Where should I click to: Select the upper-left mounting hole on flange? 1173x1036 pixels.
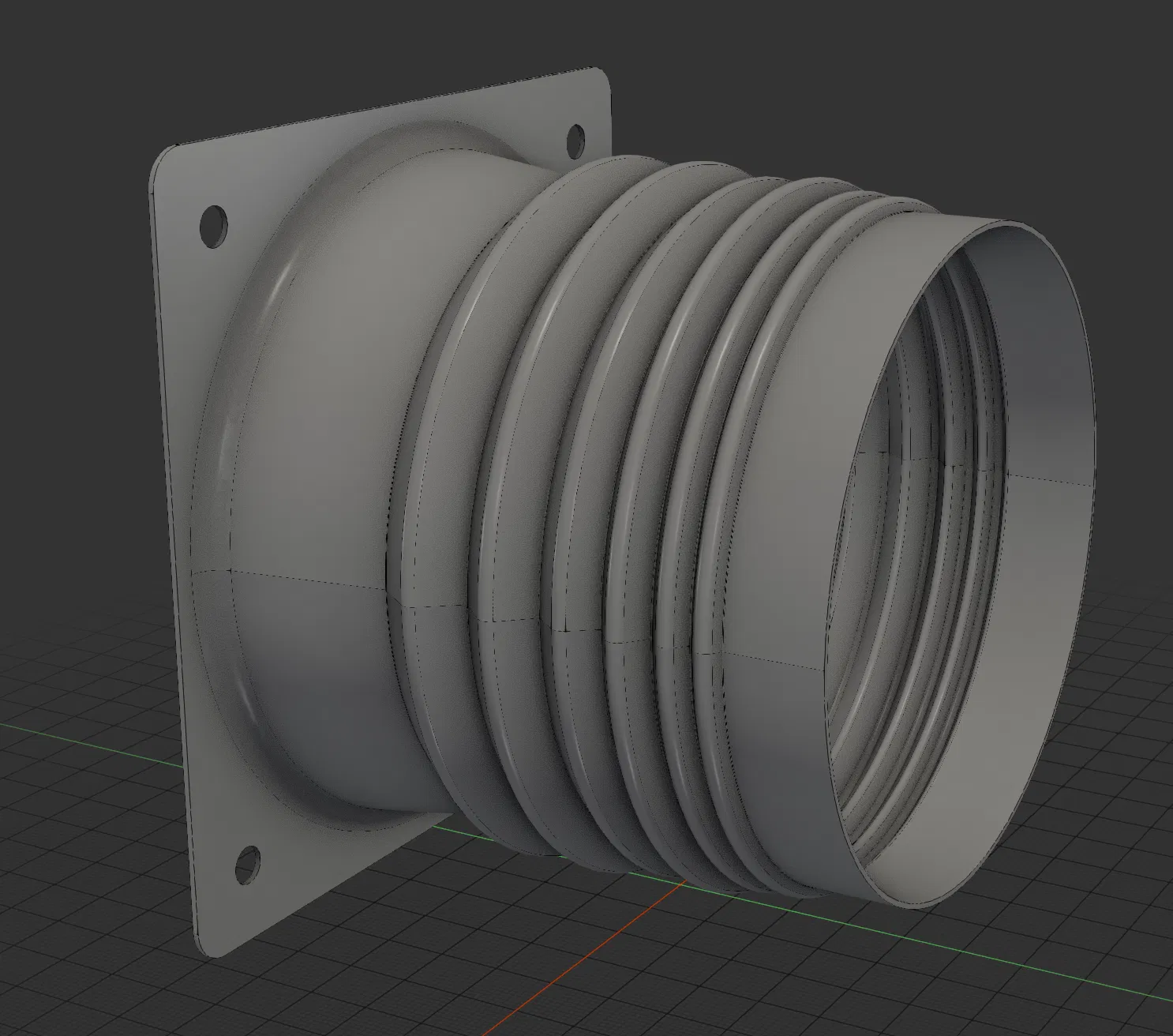coord(214,227)
